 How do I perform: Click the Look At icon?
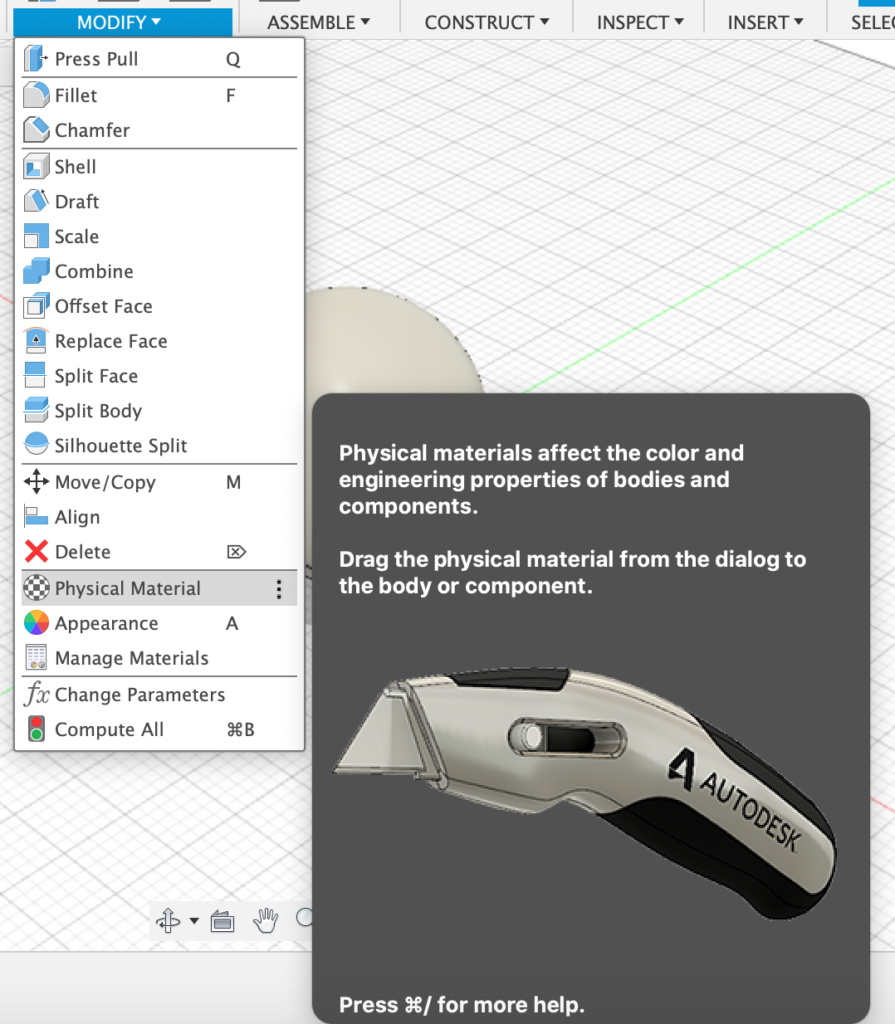click(x=222, y=921)
